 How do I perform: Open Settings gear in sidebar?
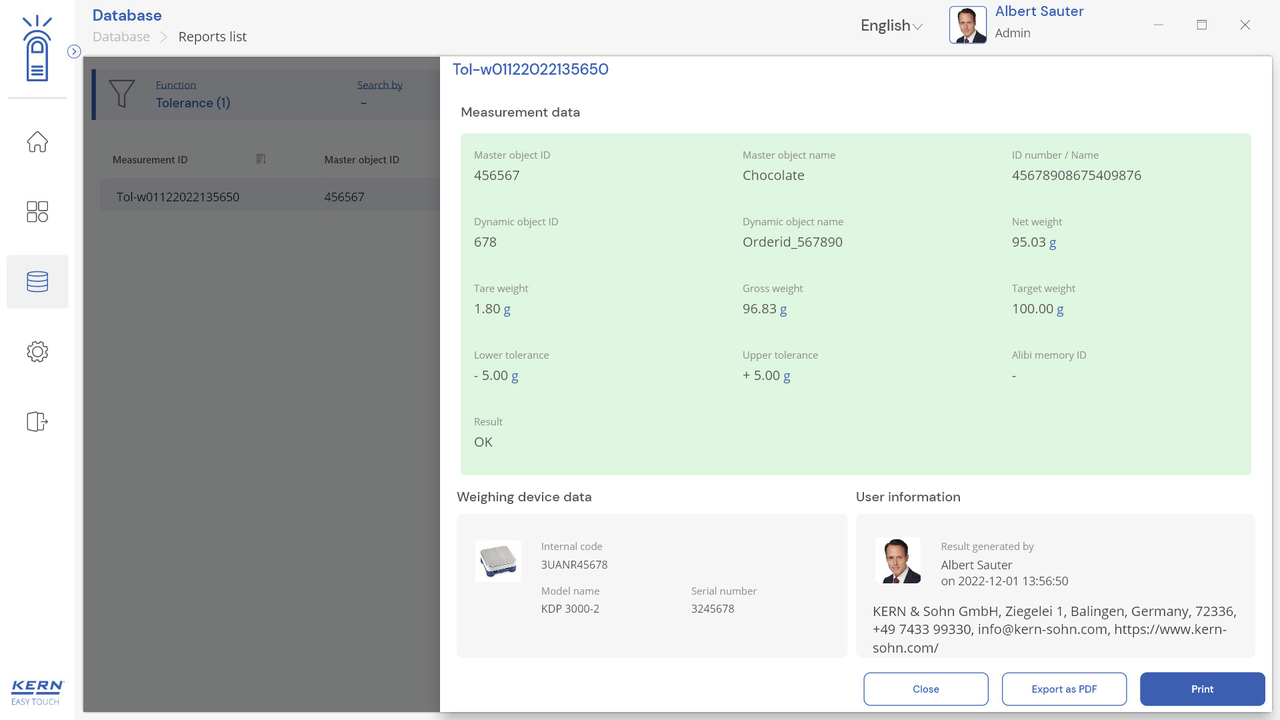click(x=37, y=352)
